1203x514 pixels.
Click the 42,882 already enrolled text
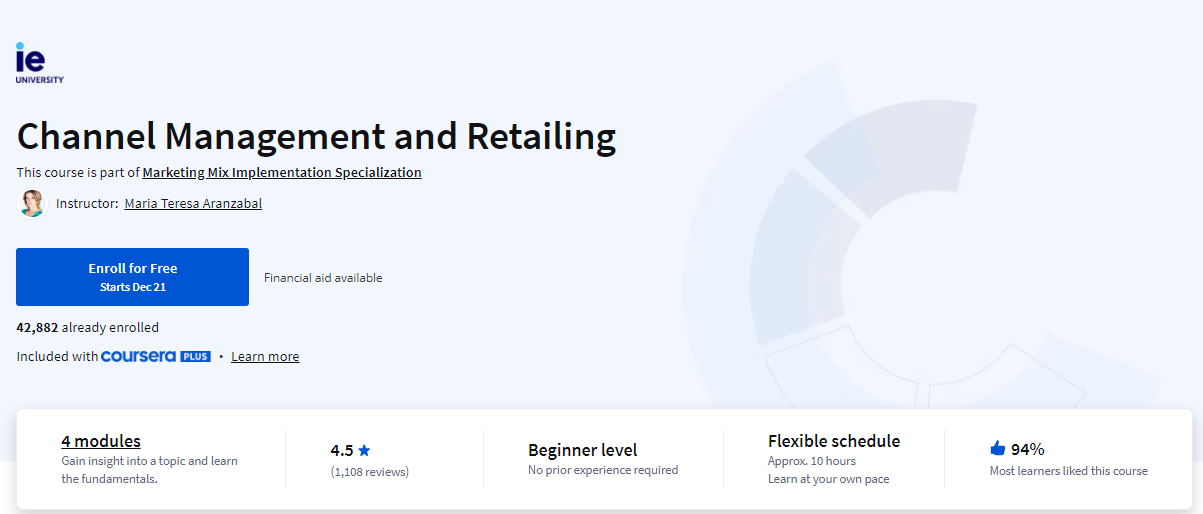[88, 327]
